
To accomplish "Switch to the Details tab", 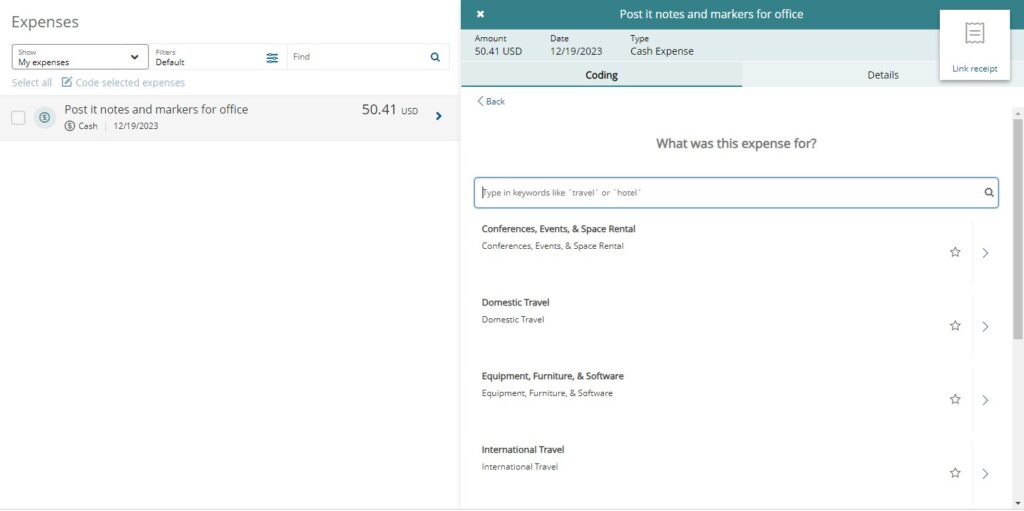I will pyautogui.click(x=882, y=75).
